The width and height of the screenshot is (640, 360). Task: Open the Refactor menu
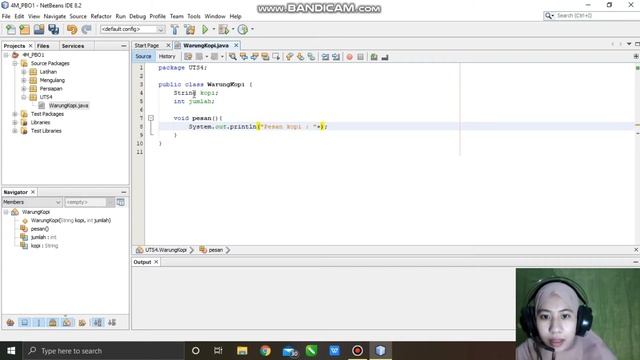101,16
